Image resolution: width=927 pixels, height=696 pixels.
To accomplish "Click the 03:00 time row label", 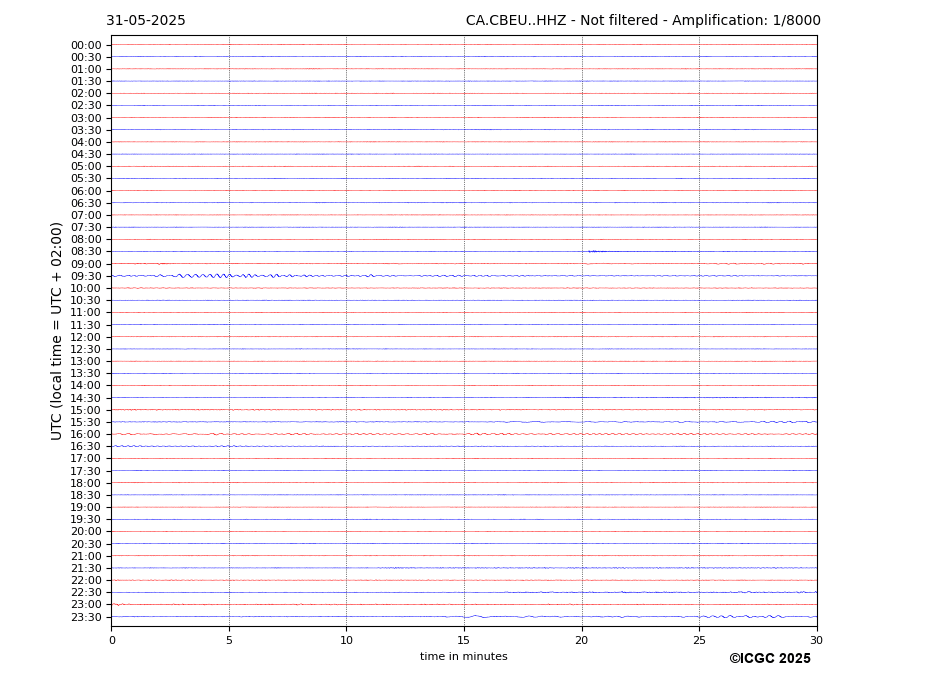I will click(86, 118).
